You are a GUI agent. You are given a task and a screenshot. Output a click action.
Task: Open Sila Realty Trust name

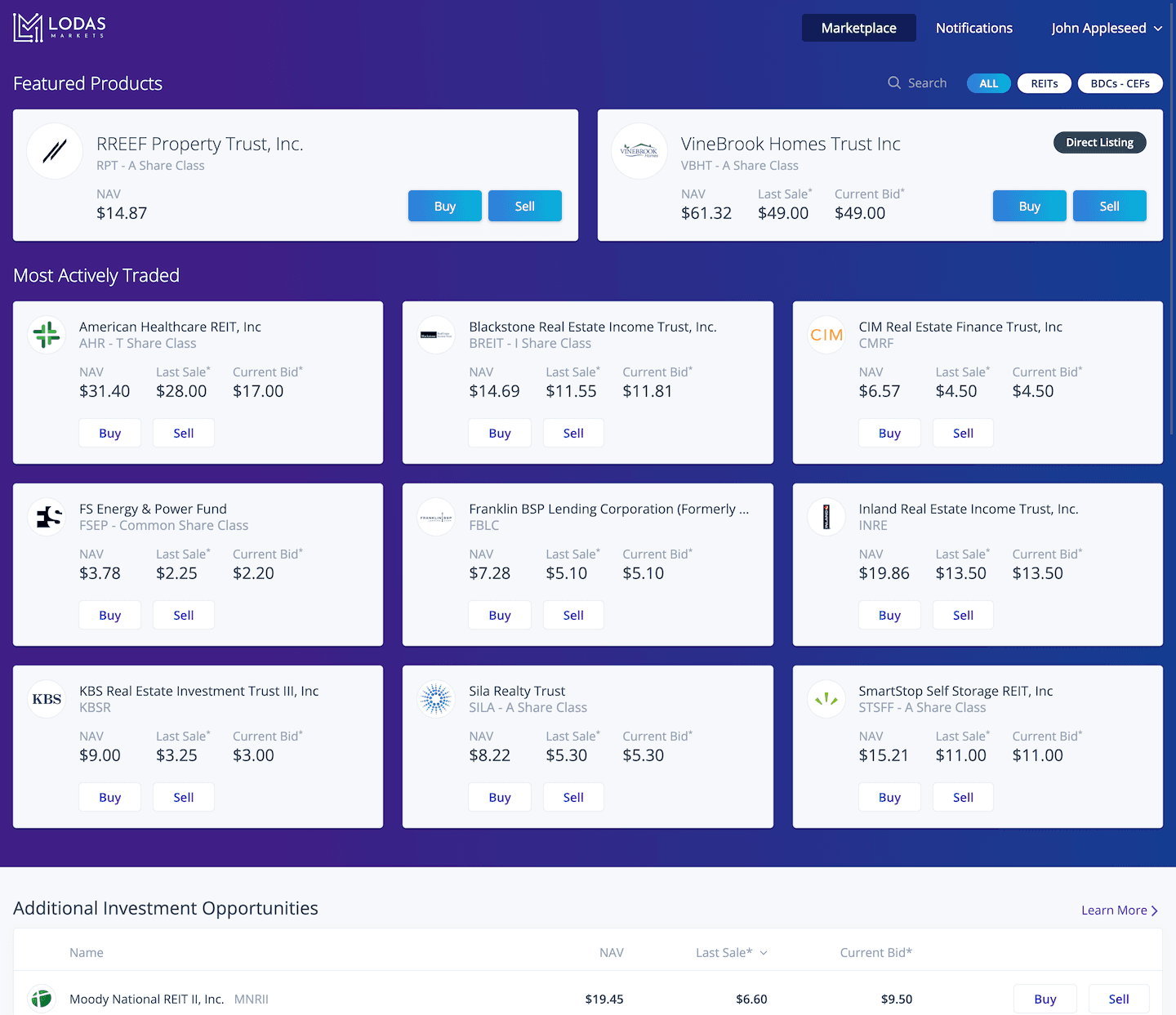click(517, 691)
